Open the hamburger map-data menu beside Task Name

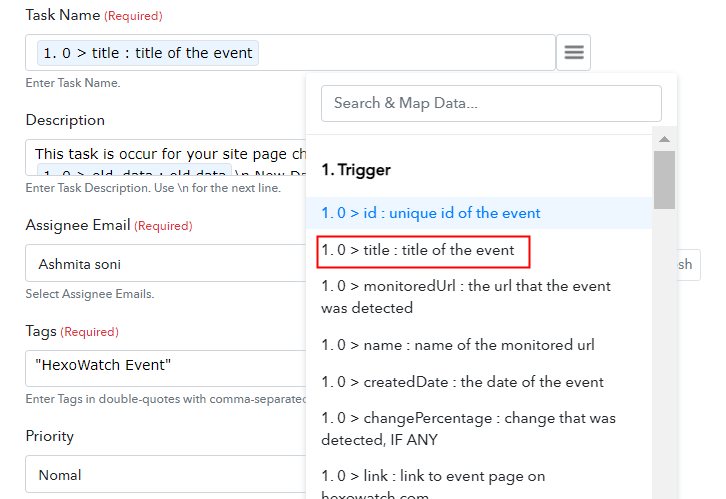(573, 52)
